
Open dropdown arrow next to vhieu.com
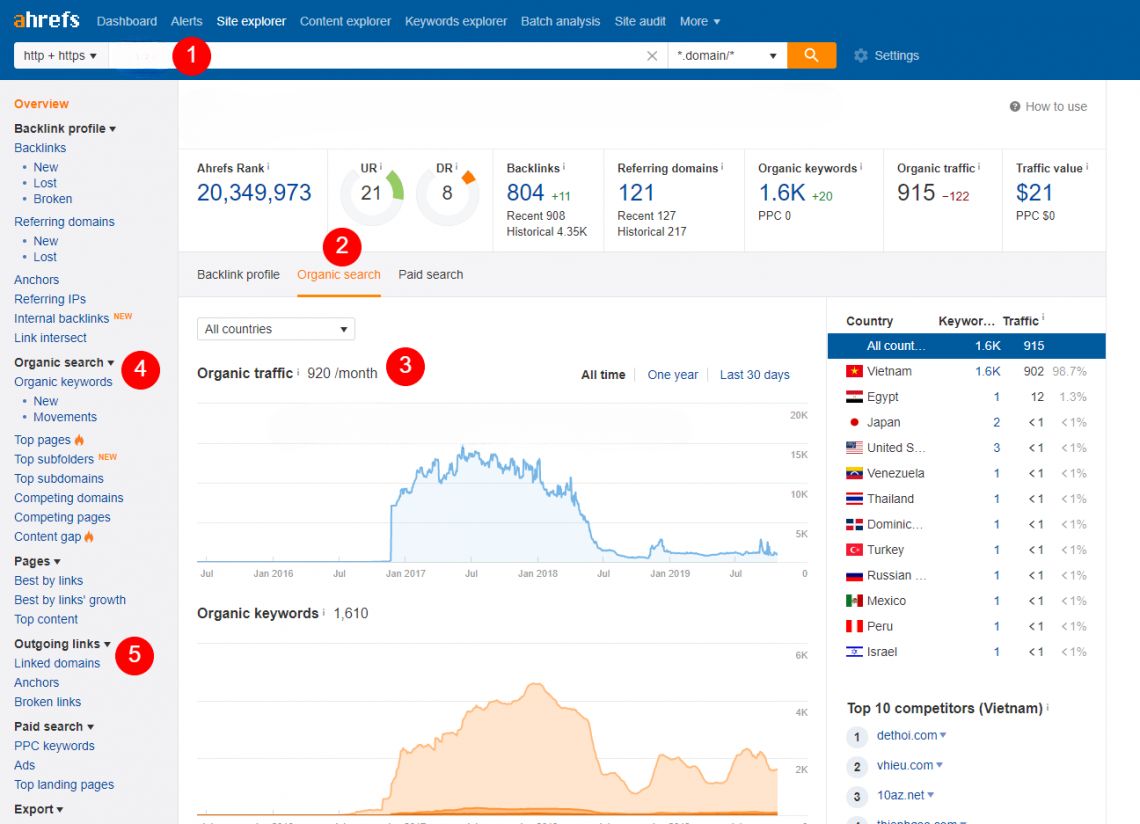(x=939, y=765)
